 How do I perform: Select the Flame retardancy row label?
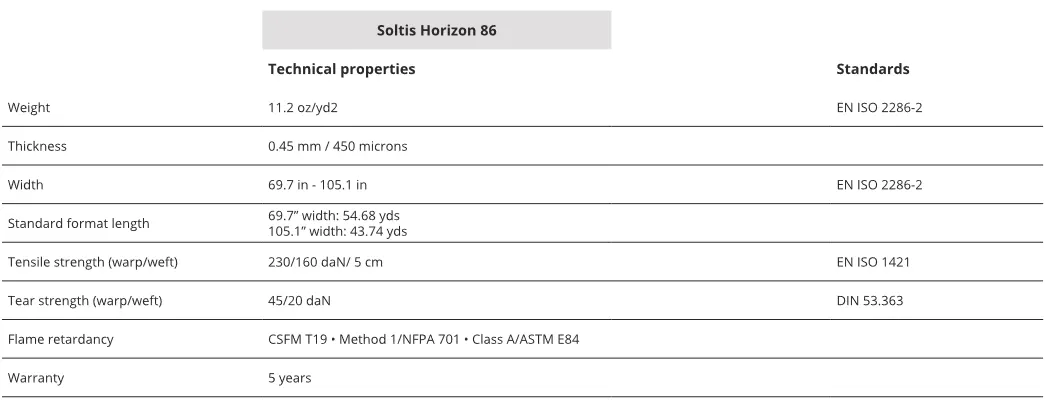click(60, 340)
